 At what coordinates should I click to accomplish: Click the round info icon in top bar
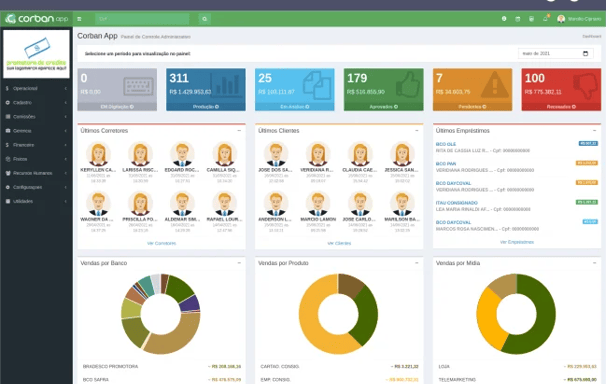504,19
